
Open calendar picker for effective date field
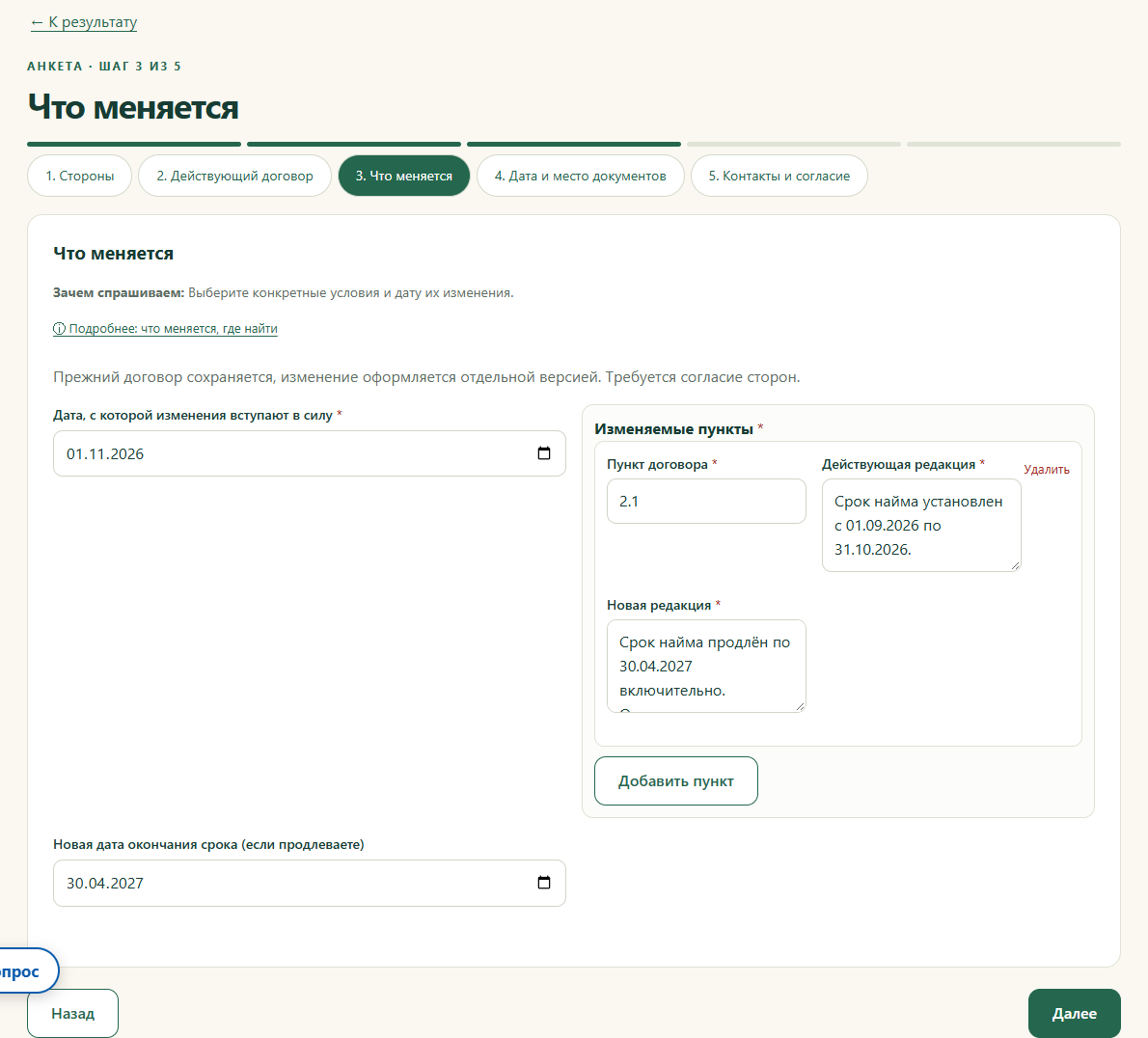[x=544, y=453]
